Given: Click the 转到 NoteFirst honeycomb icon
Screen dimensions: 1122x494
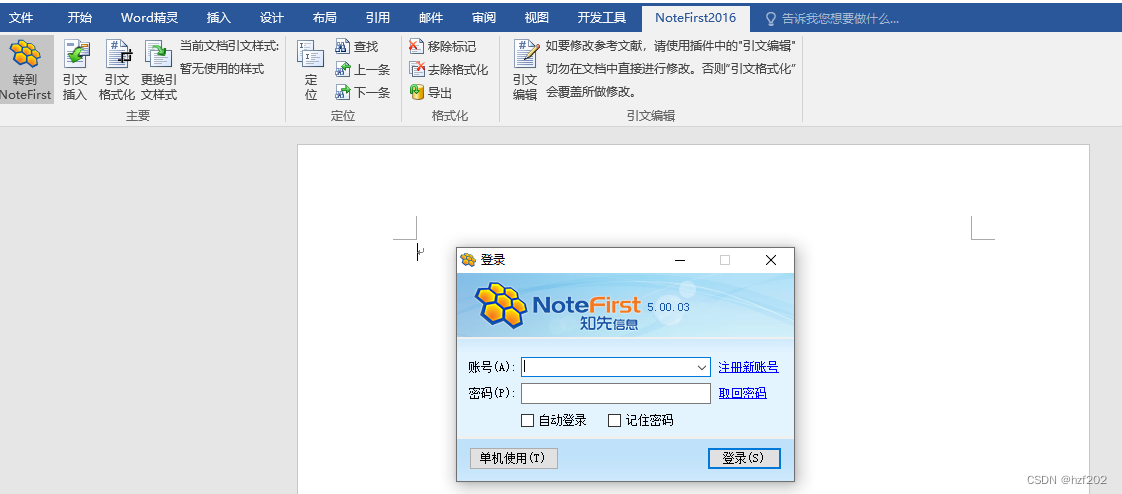Looking at the screenshot, I should pos(26,54).
